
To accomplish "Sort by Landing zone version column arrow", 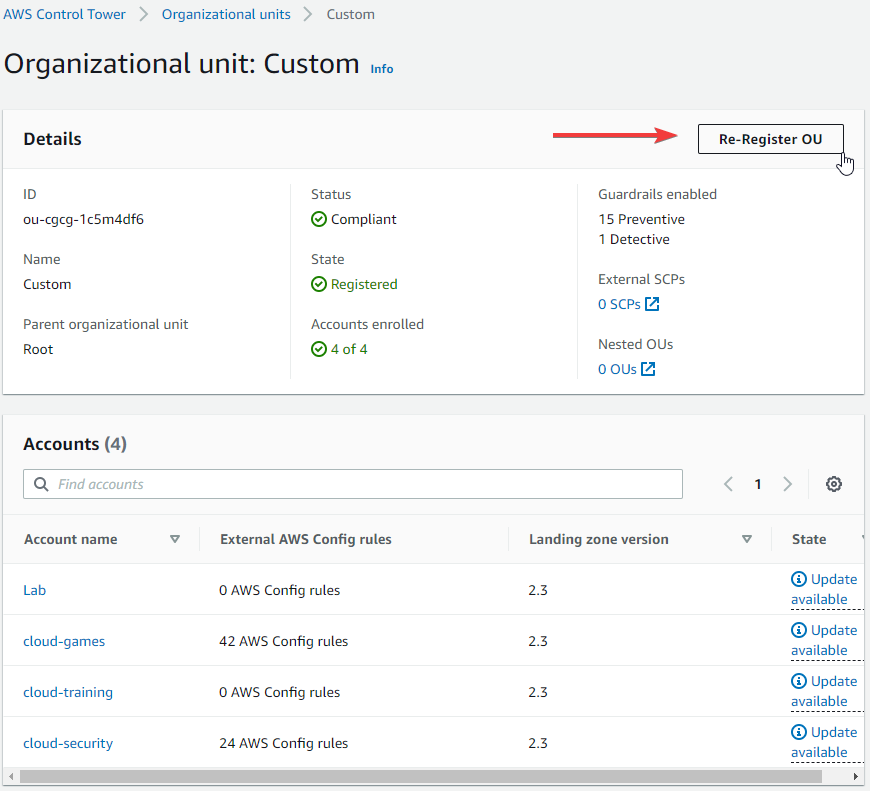I will pyautogui.click(x=746, y=539).
